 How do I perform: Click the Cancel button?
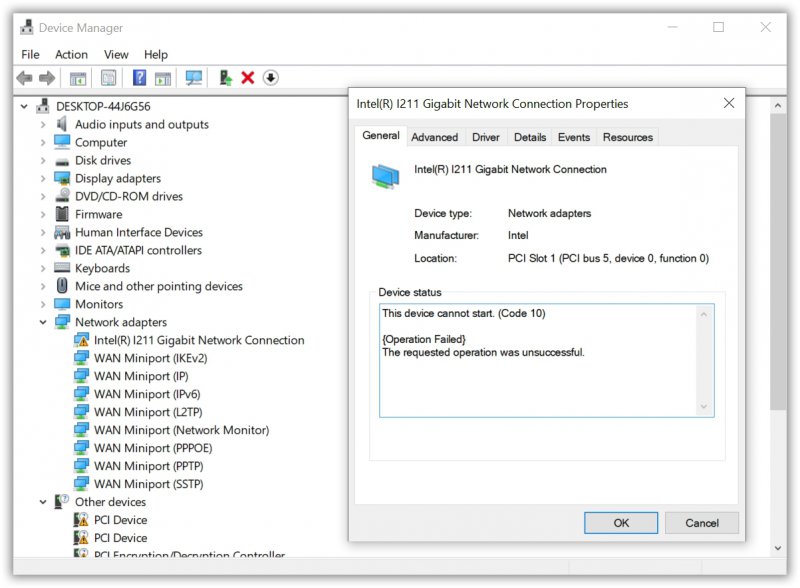[x=702, y=522]
